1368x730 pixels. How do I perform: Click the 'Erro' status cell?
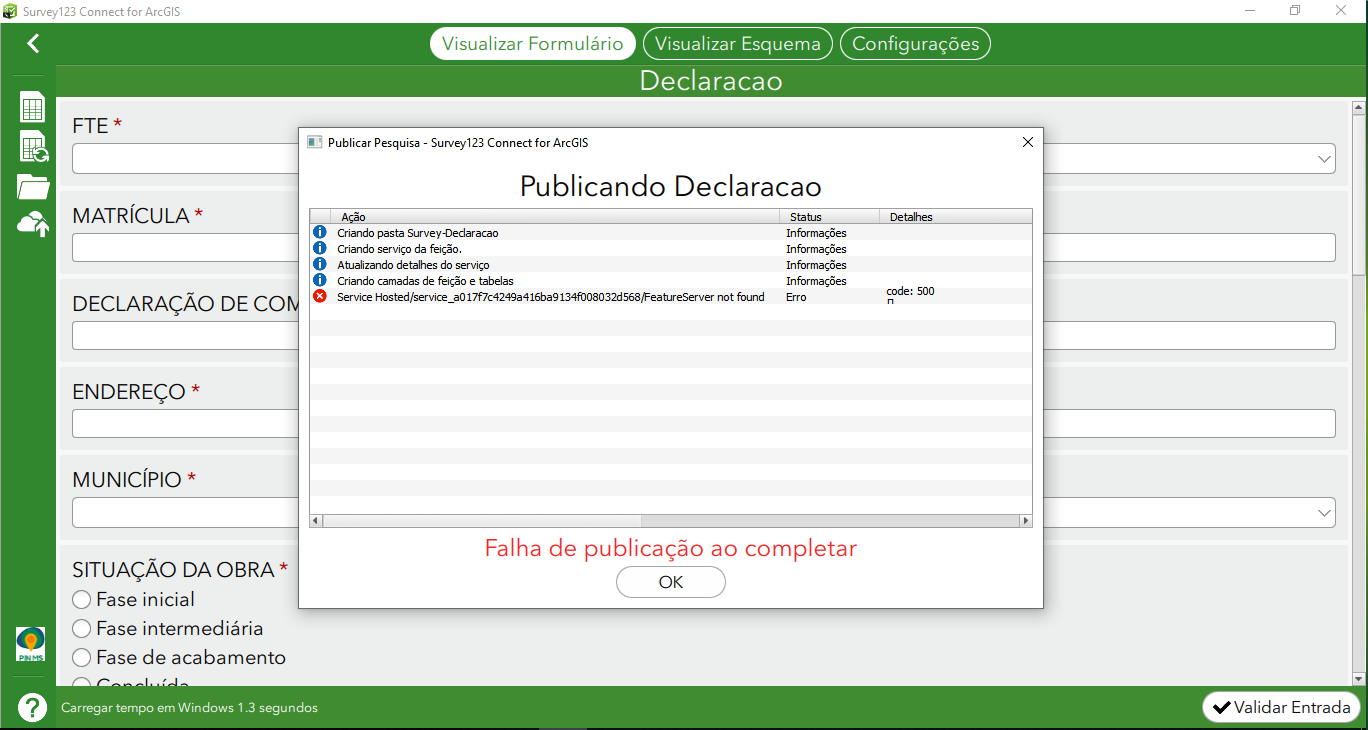(x=796, y=297)
